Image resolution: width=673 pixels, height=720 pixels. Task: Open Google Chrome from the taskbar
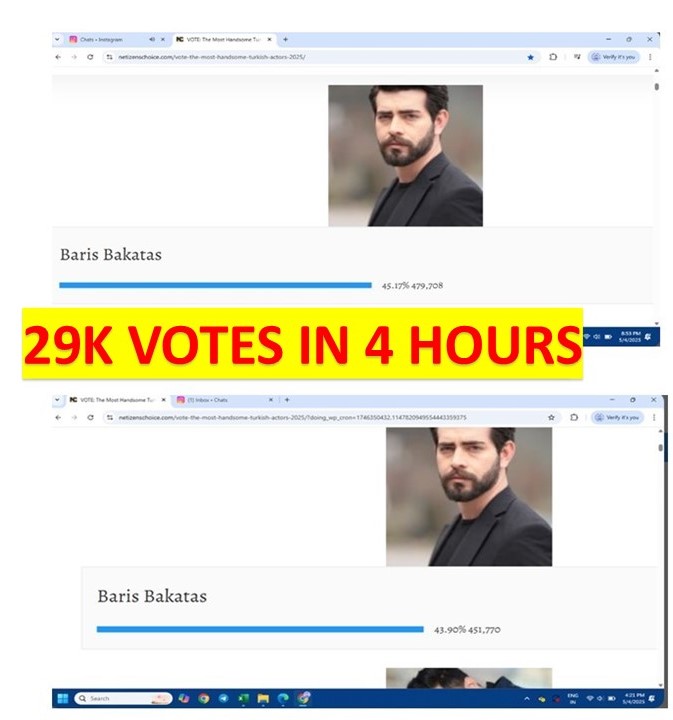[204, 698]
